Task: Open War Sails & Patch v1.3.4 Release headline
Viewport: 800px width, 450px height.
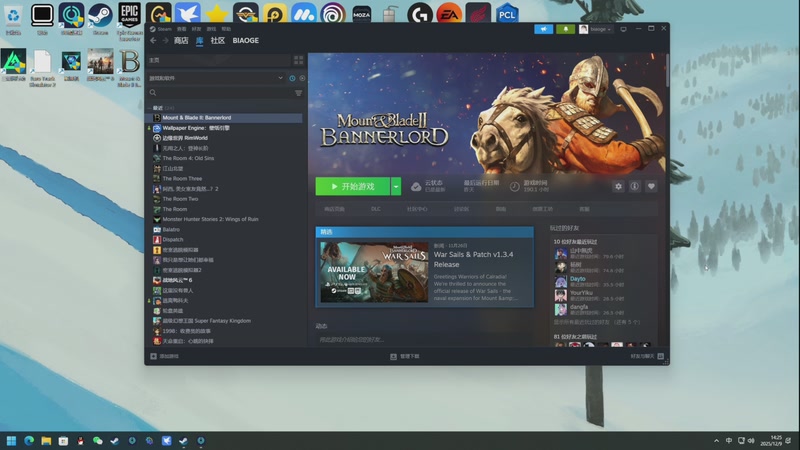Action: (x=473, y=259)
